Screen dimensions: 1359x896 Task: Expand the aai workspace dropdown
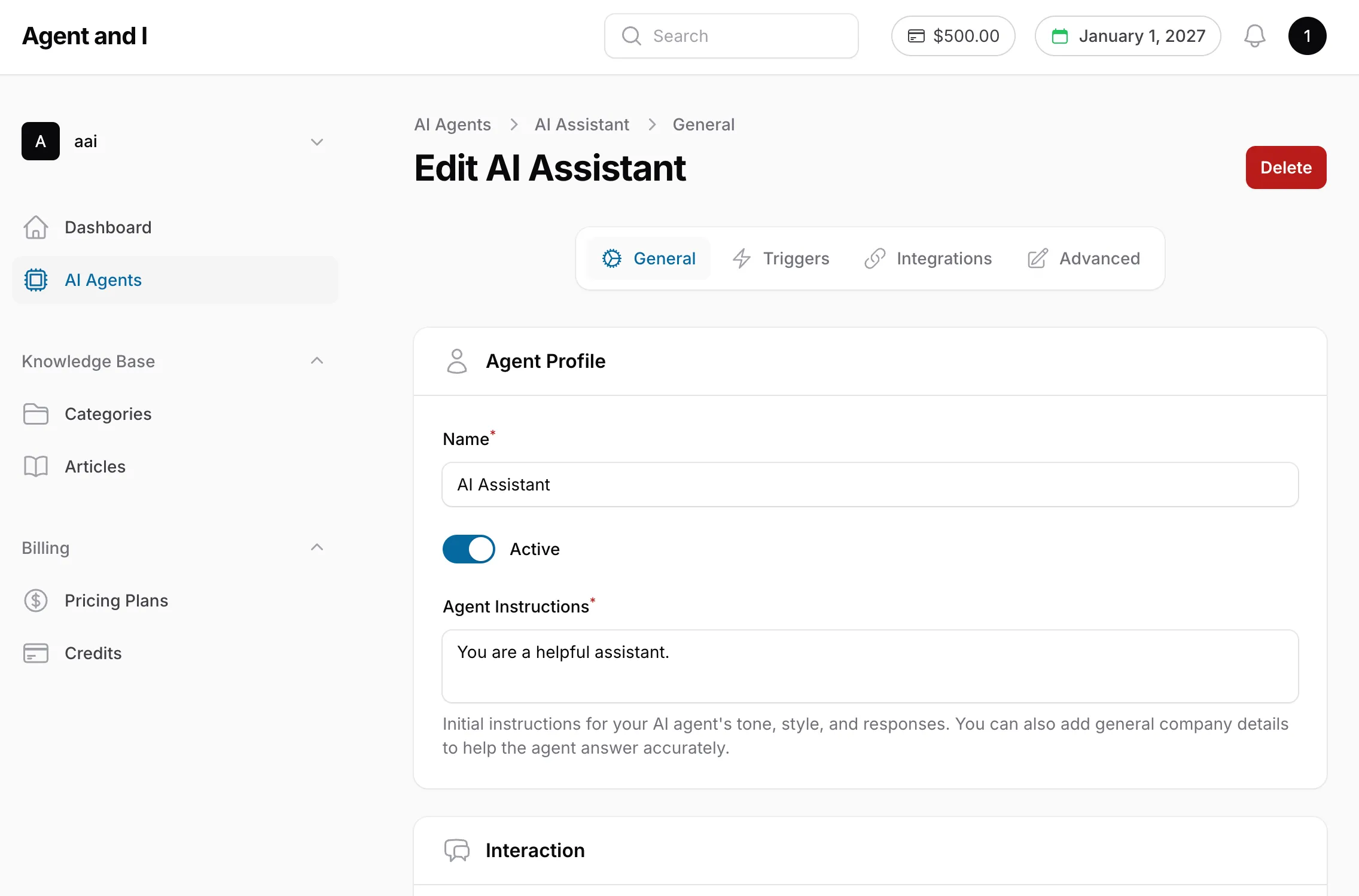click(x=316, y=142)
